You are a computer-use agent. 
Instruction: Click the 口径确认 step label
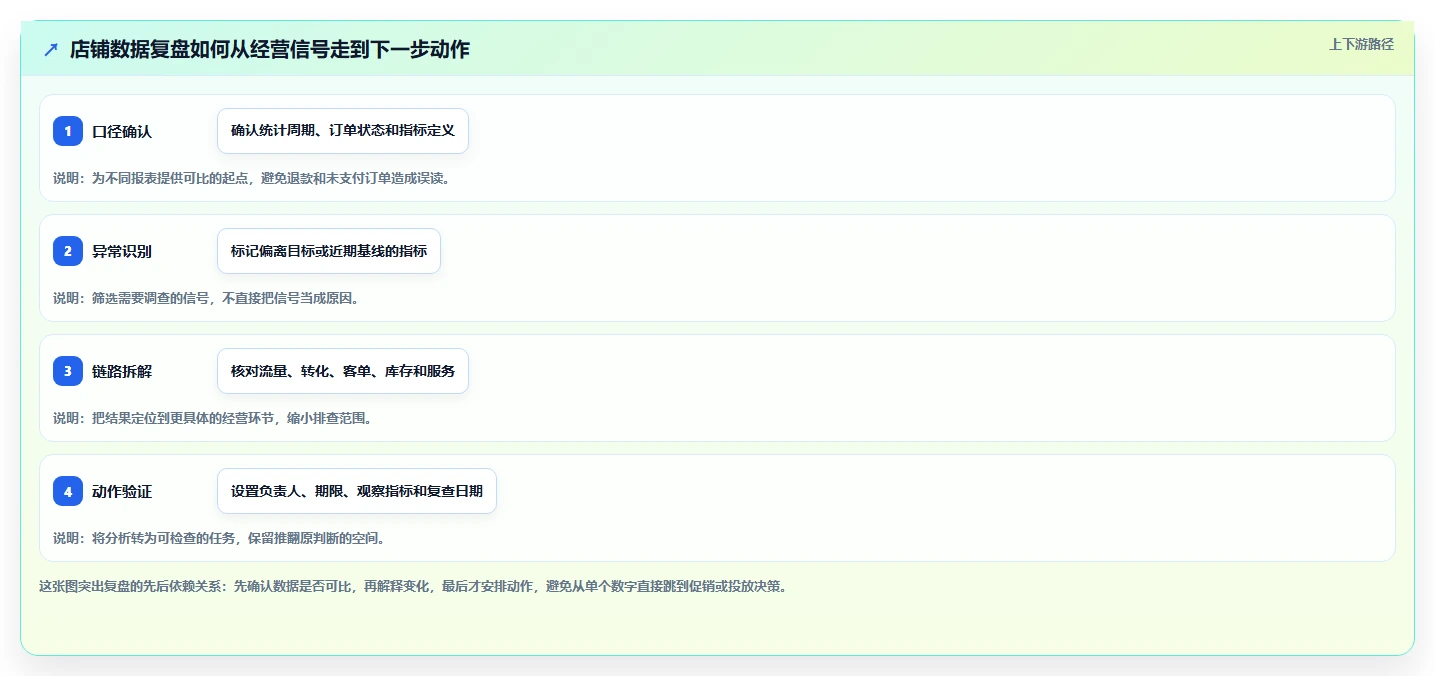[x=122, y=131]
